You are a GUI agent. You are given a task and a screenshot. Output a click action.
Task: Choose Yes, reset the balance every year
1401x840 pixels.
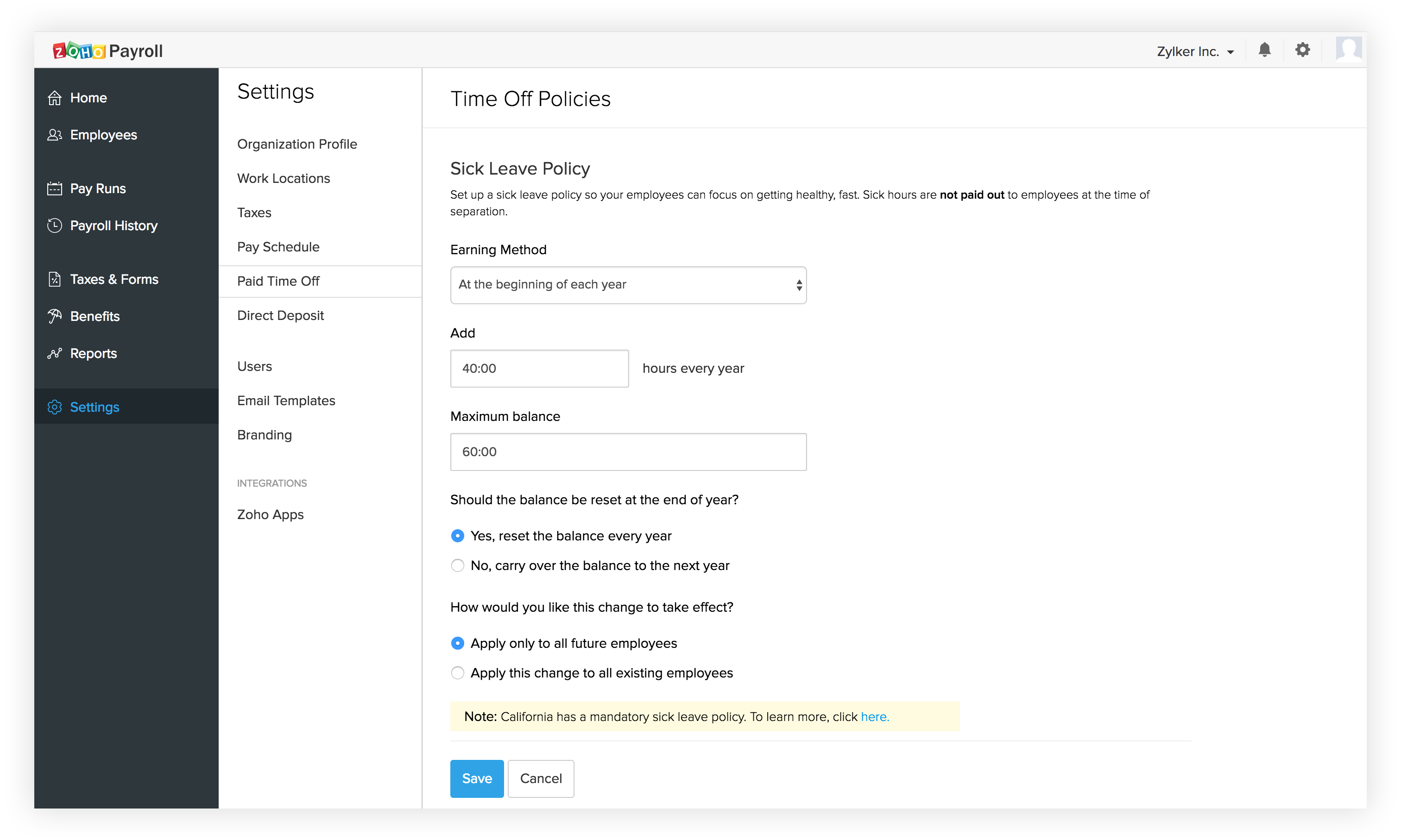pos(458,535)
